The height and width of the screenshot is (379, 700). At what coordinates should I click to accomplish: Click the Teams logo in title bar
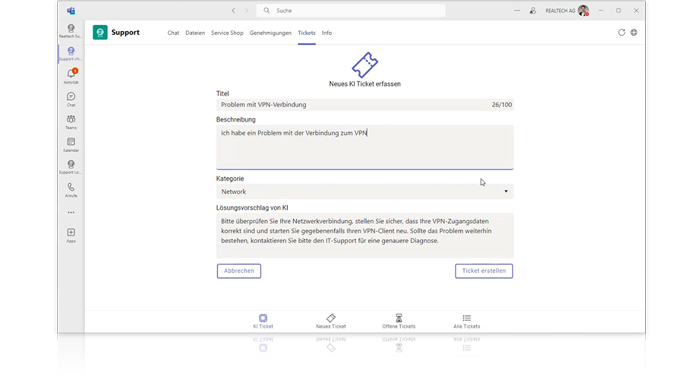pos(71,11)
